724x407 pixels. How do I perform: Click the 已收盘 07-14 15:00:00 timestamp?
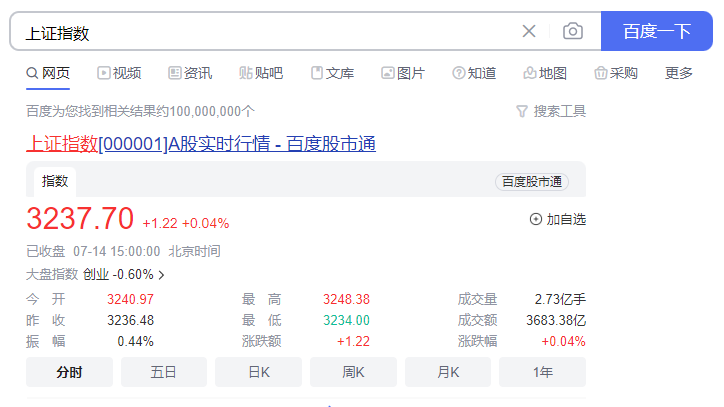click(93, 251)
